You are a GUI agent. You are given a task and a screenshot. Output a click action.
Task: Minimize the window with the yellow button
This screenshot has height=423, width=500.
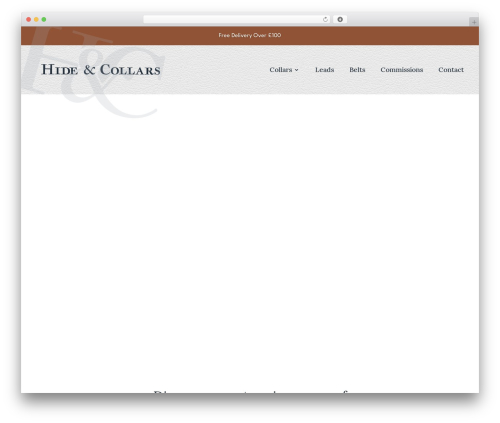pyautogui.click(x=36, y=19)
